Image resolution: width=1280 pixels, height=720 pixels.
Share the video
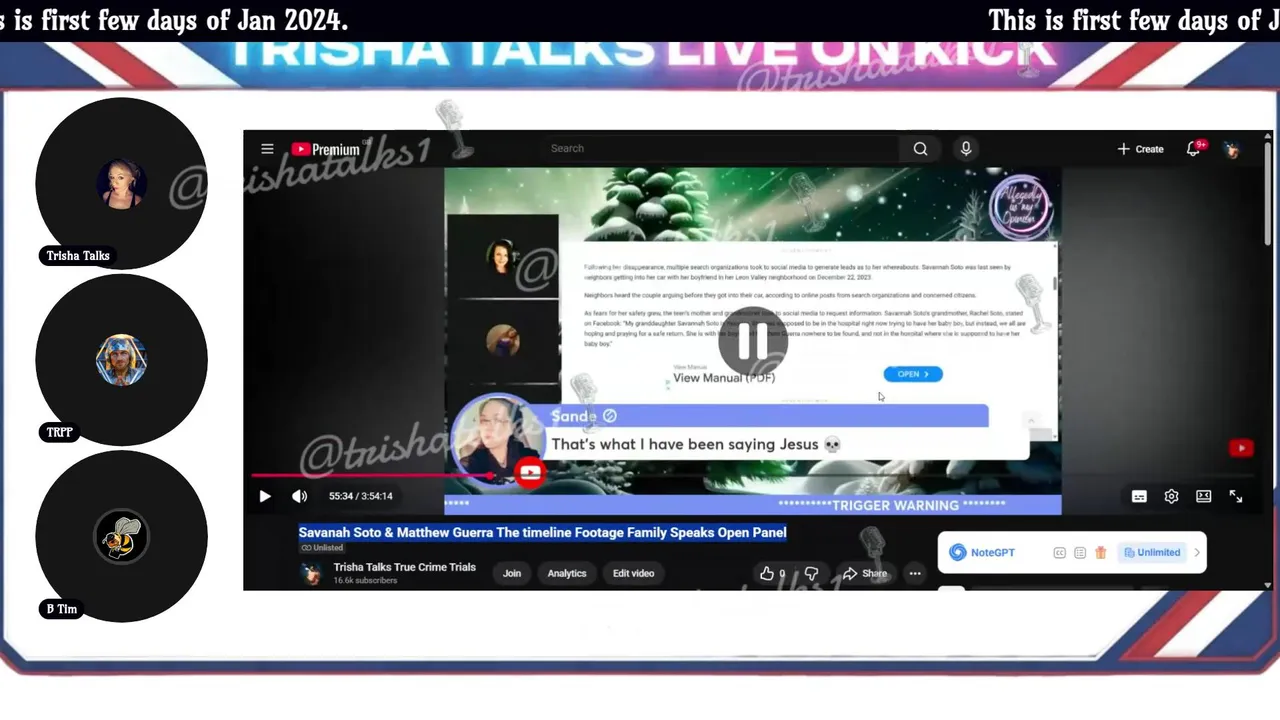[865, 573]
